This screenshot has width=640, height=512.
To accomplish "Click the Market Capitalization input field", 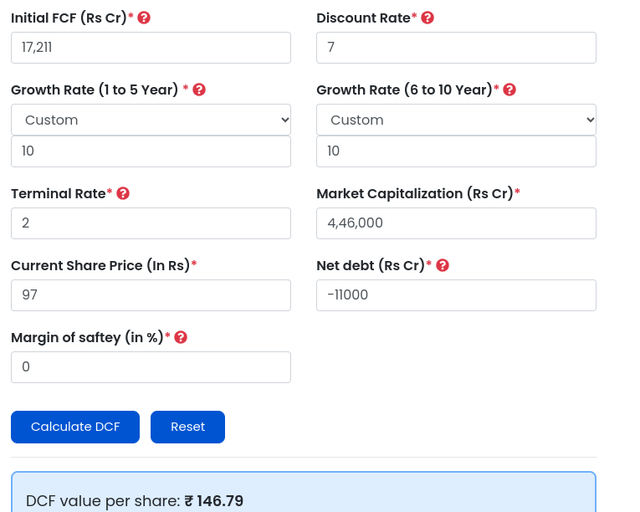I will pyautogui.click(x=456, y=223).
